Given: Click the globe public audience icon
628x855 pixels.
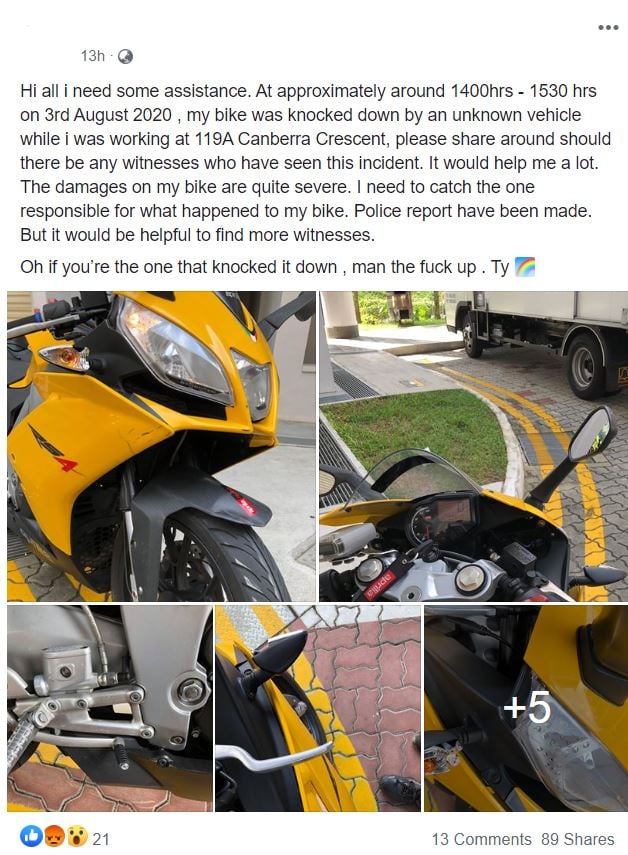Looking at the screenshot, I should click(125, 56).
